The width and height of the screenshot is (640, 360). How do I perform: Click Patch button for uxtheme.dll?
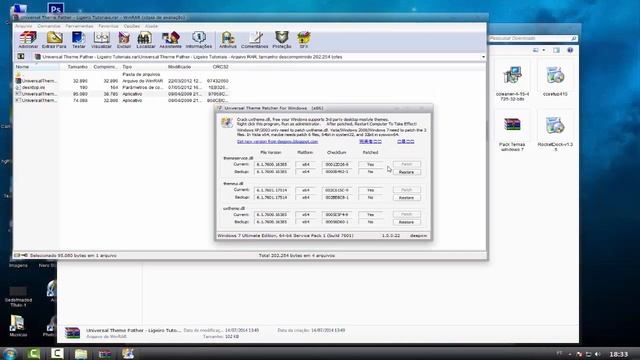coord(406,214)
